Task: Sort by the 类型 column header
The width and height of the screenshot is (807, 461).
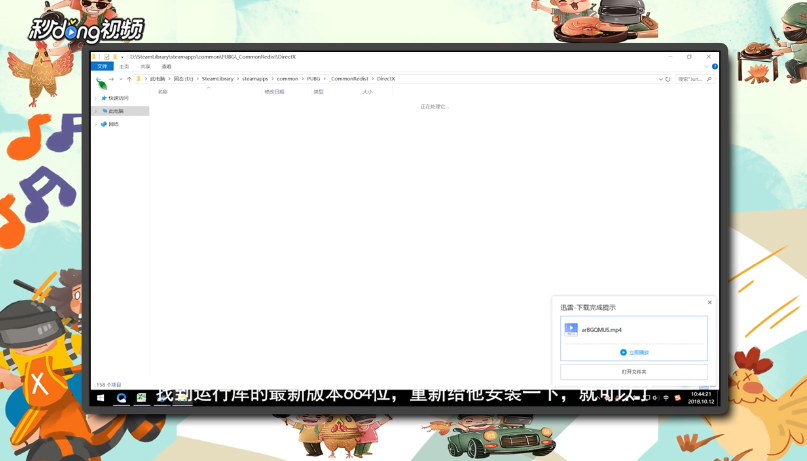Action: 319,92
